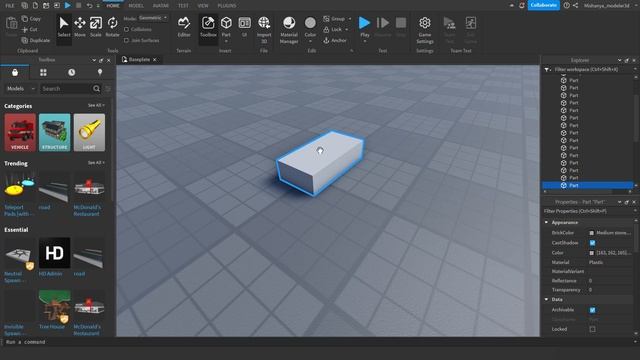Open the Toolbox Inventory grid tab

(43, 72)
